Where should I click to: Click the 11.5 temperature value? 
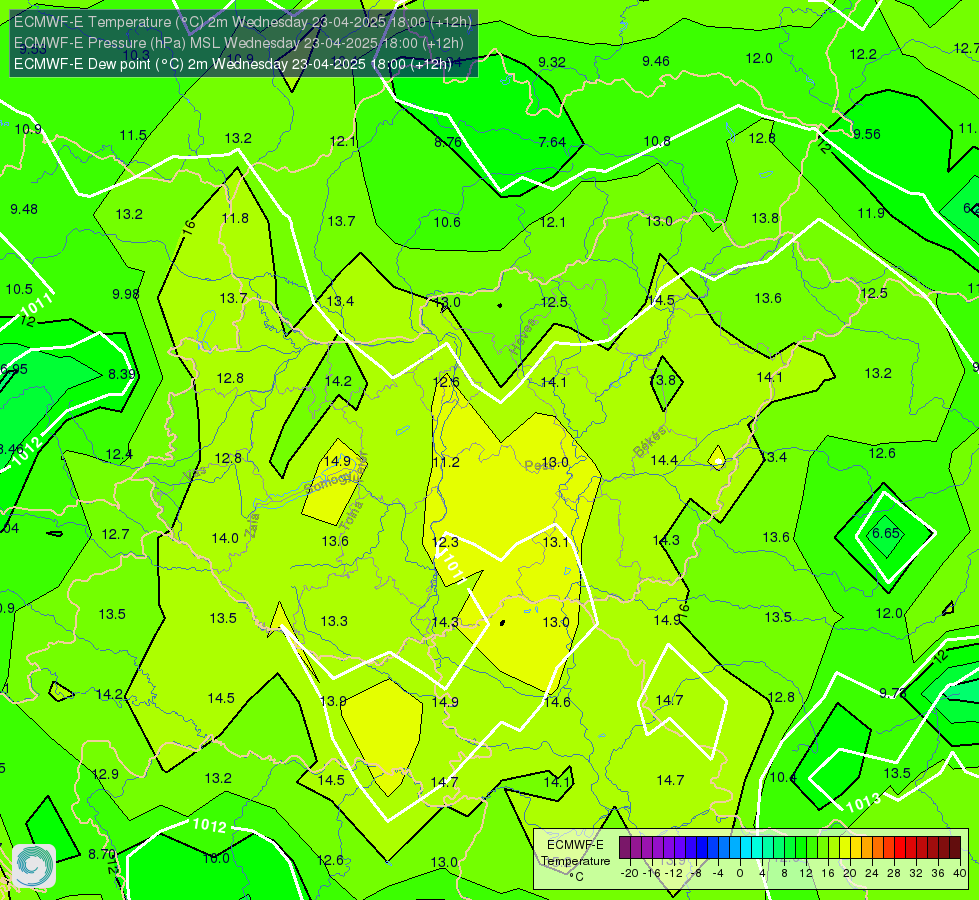(133, 136)
